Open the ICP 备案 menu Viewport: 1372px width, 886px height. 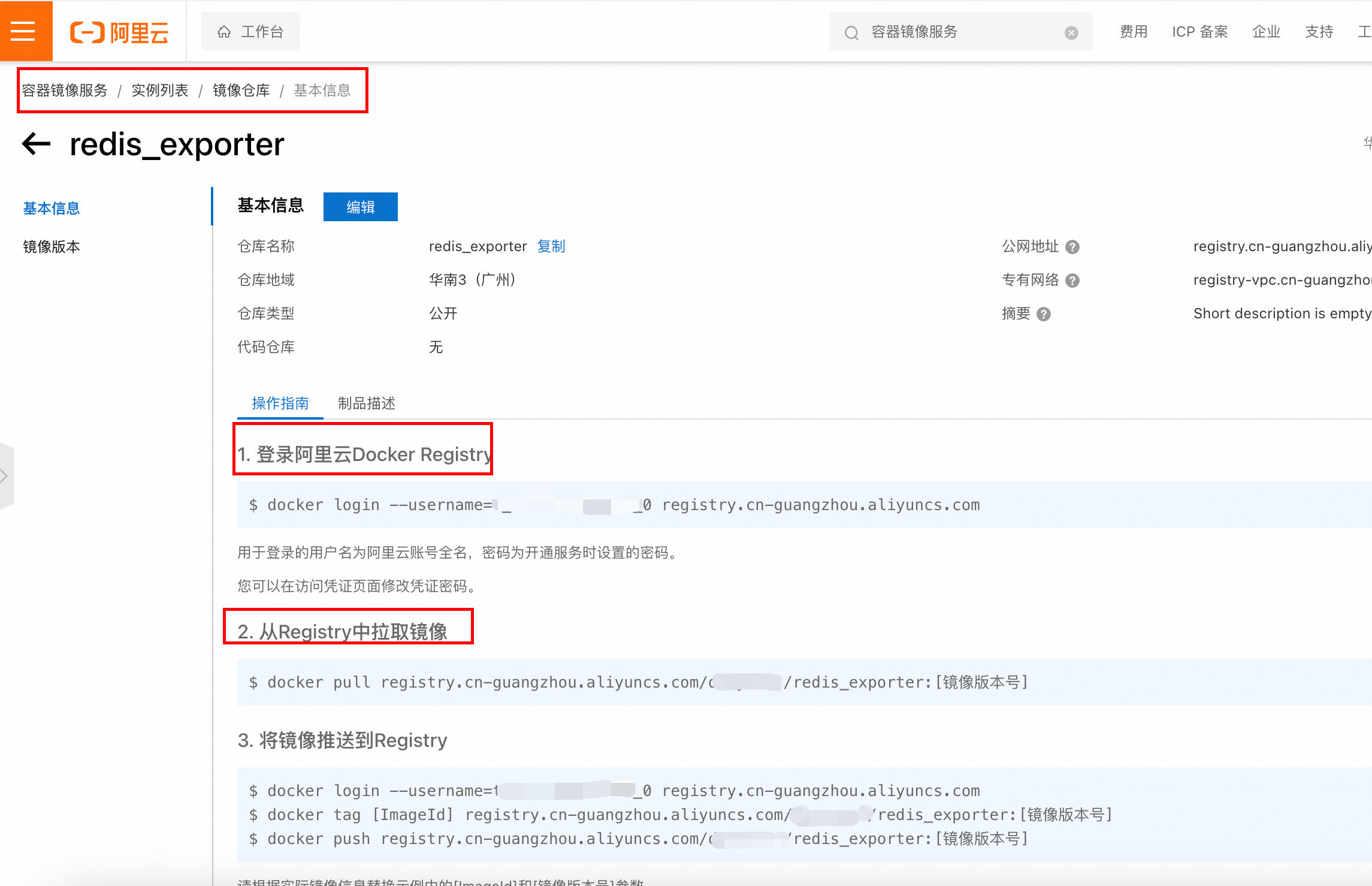[x=1199, y=32]
